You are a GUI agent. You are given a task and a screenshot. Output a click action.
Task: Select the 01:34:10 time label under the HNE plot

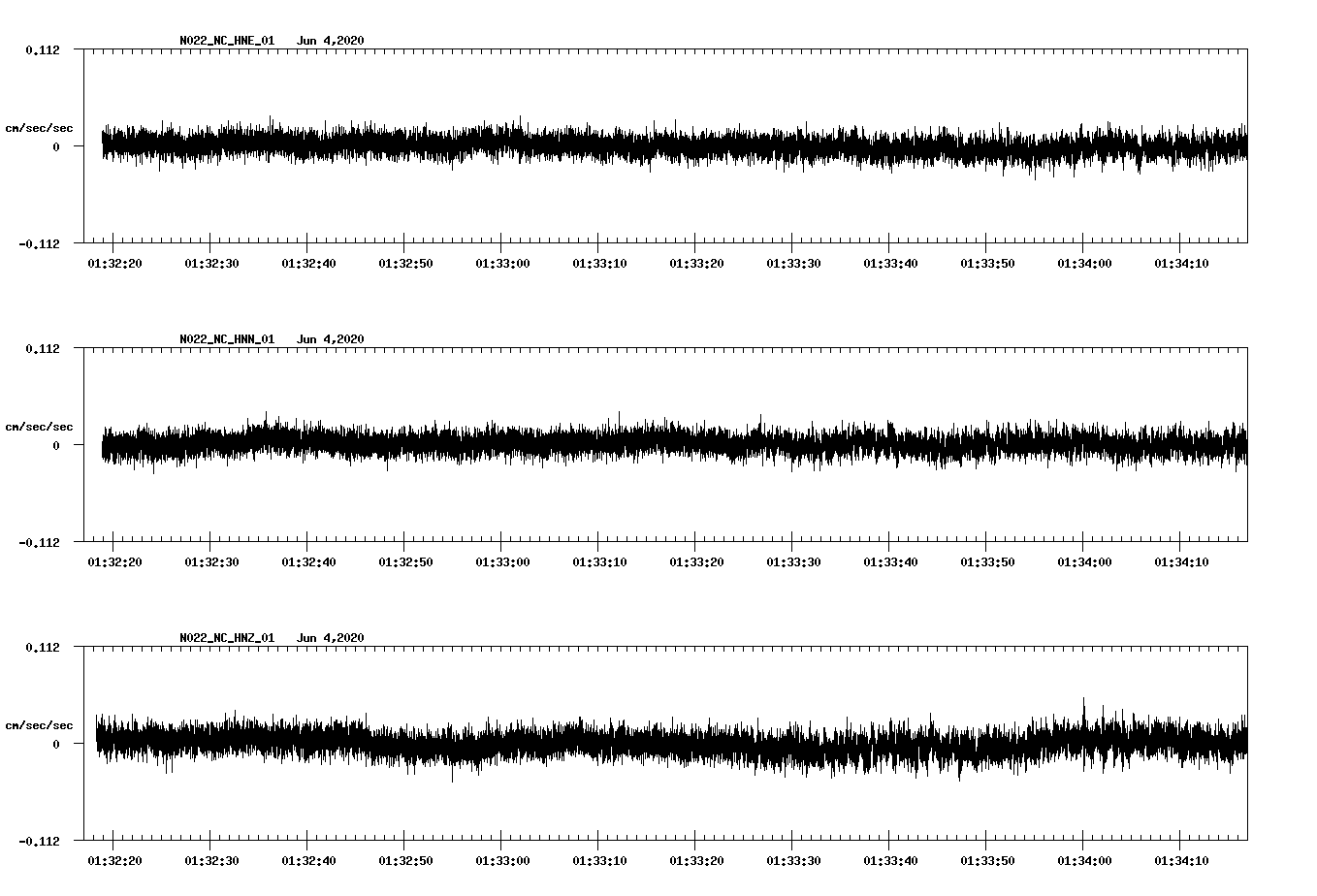click(1181, 264)
